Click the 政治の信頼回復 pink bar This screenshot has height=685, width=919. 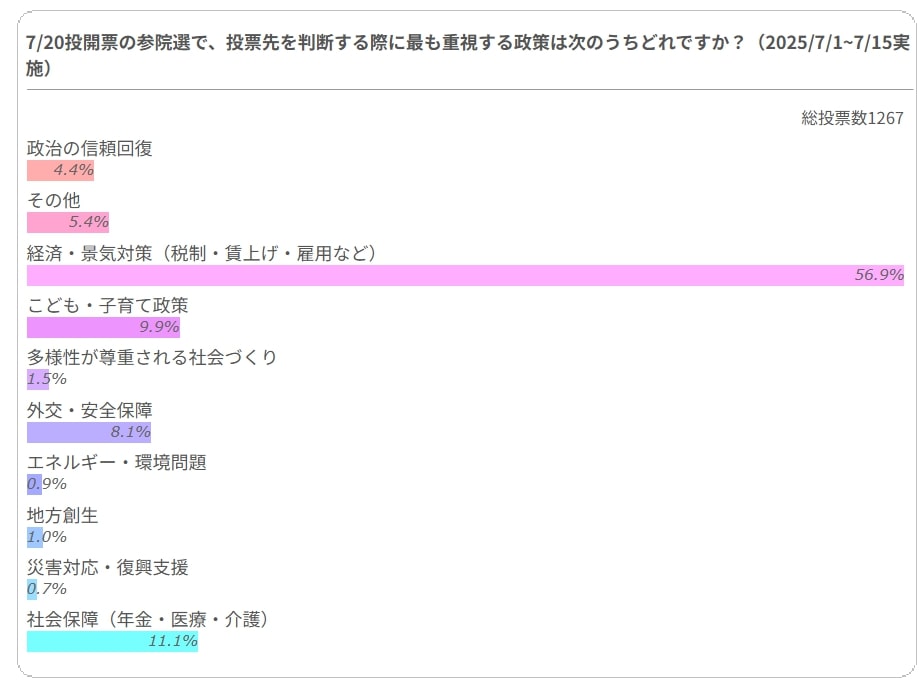[x=60, y=171]
